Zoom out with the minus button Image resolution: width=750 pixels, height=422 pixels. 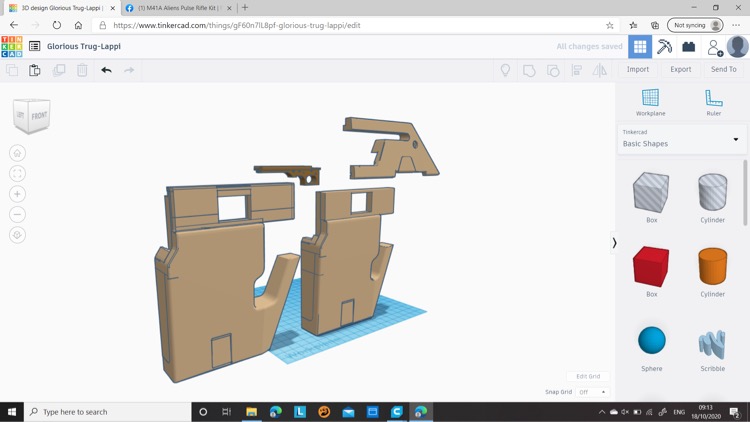pos(17,214)
